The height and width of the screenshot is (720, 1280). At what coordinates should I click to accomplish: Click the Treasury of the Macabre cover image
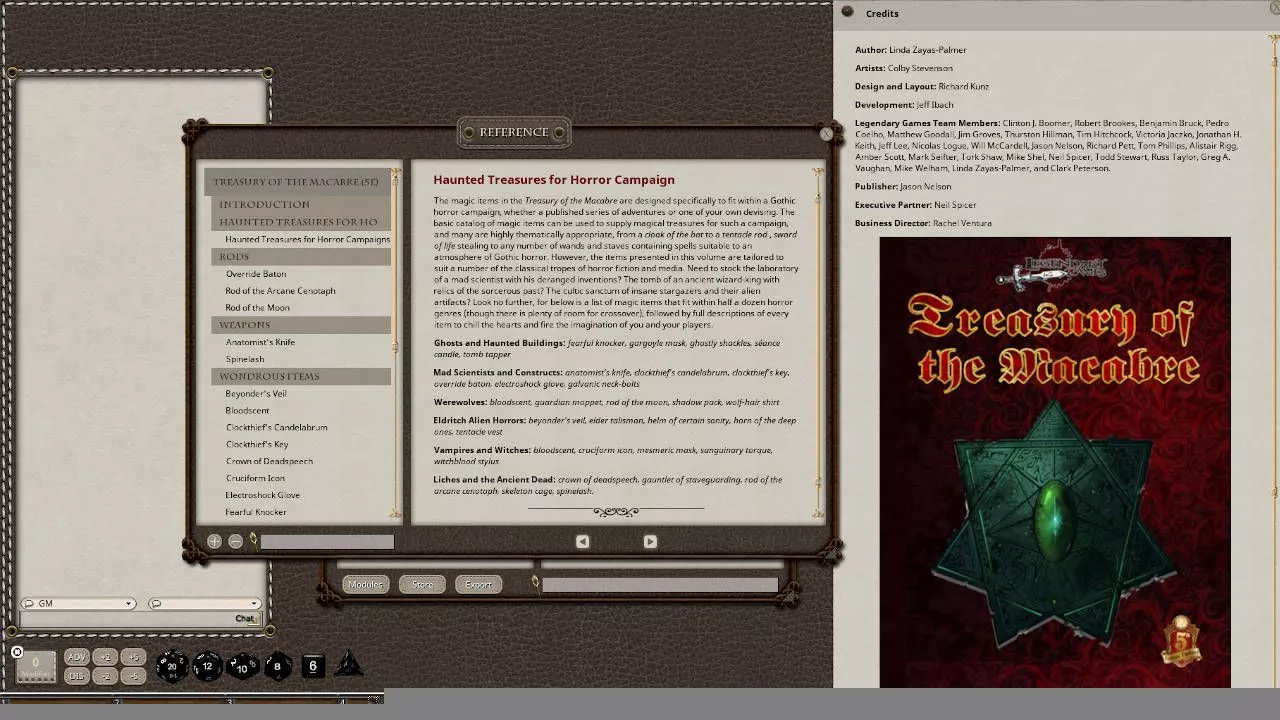tap(1055, 462)
